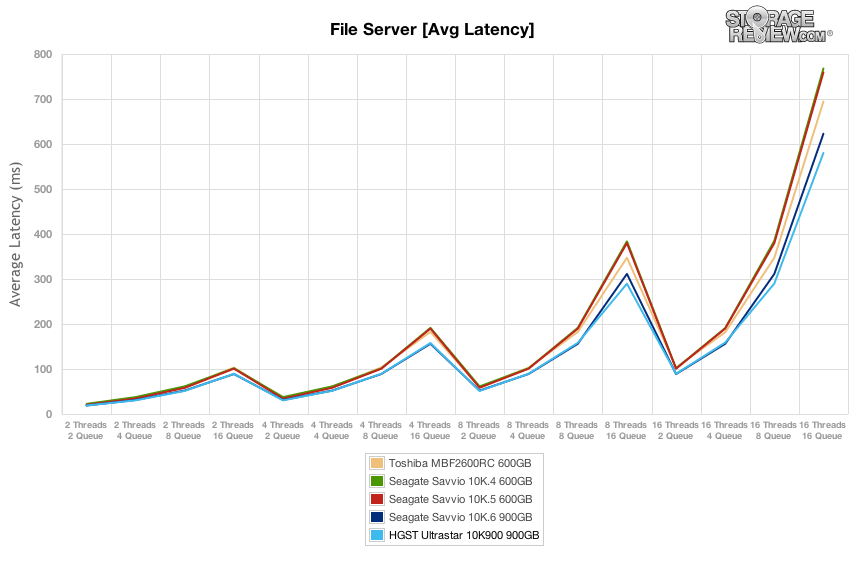
Task: Click the Seagate Savvio 10K.4 green swatch
Action: [x=377, y=481]
